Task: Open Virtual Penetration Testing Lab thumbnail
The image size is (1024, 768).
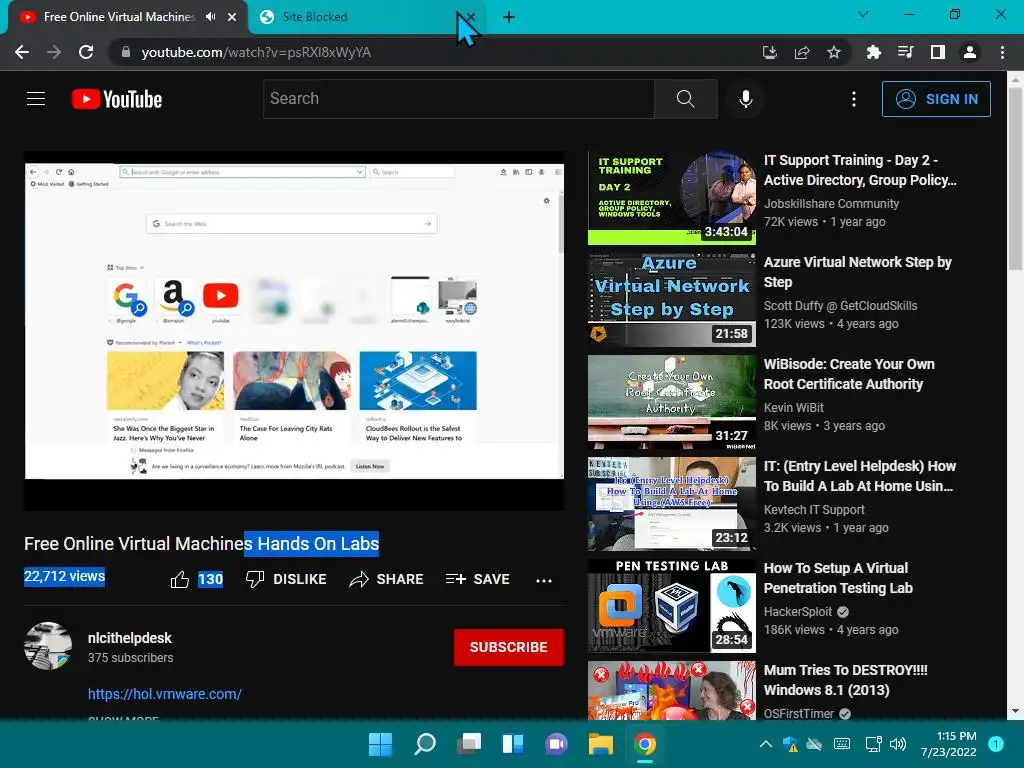Action: click(671, 606)
